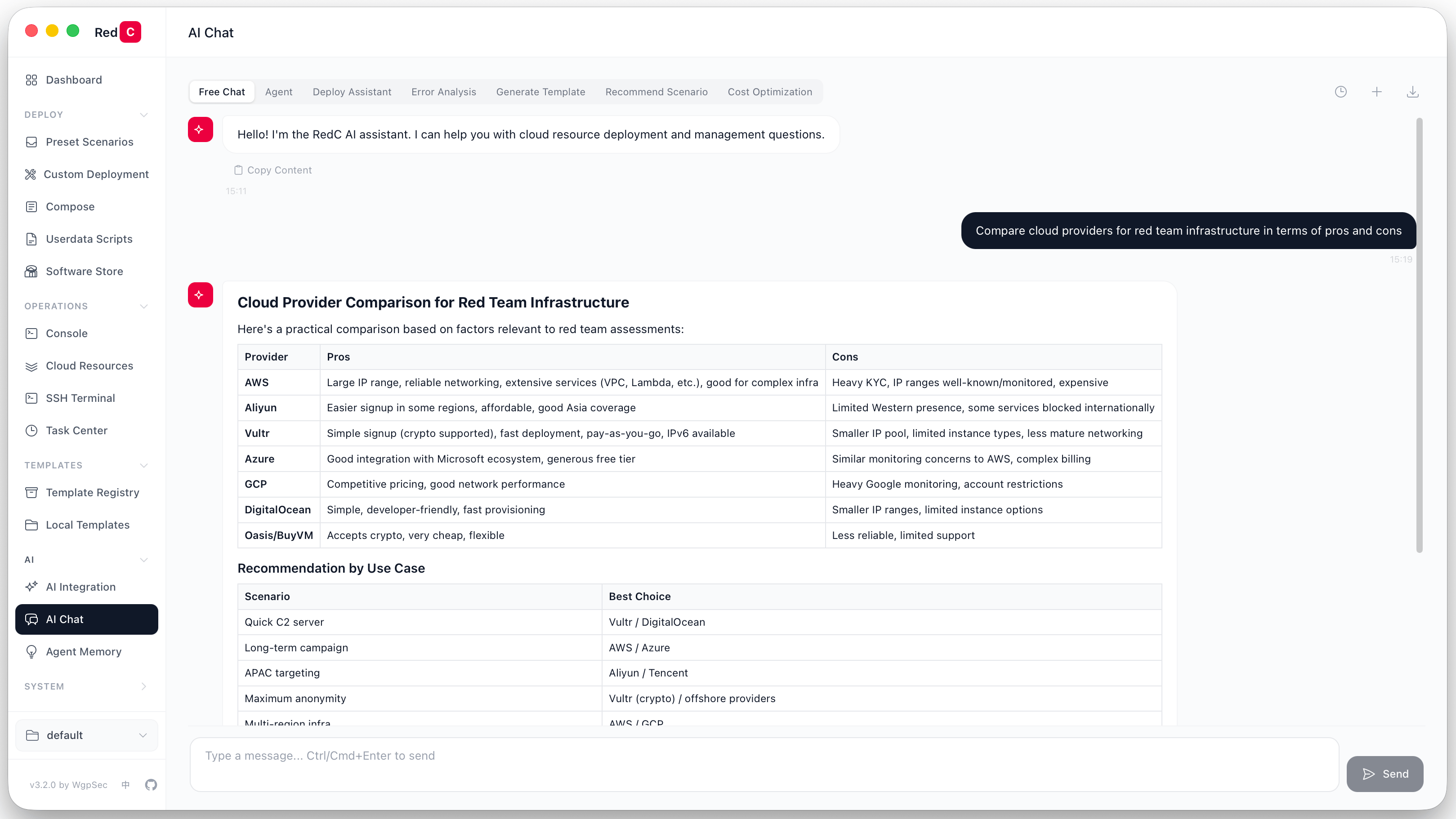Select the Task Center item
This screenshot has height=819, width=1456.
76,430
